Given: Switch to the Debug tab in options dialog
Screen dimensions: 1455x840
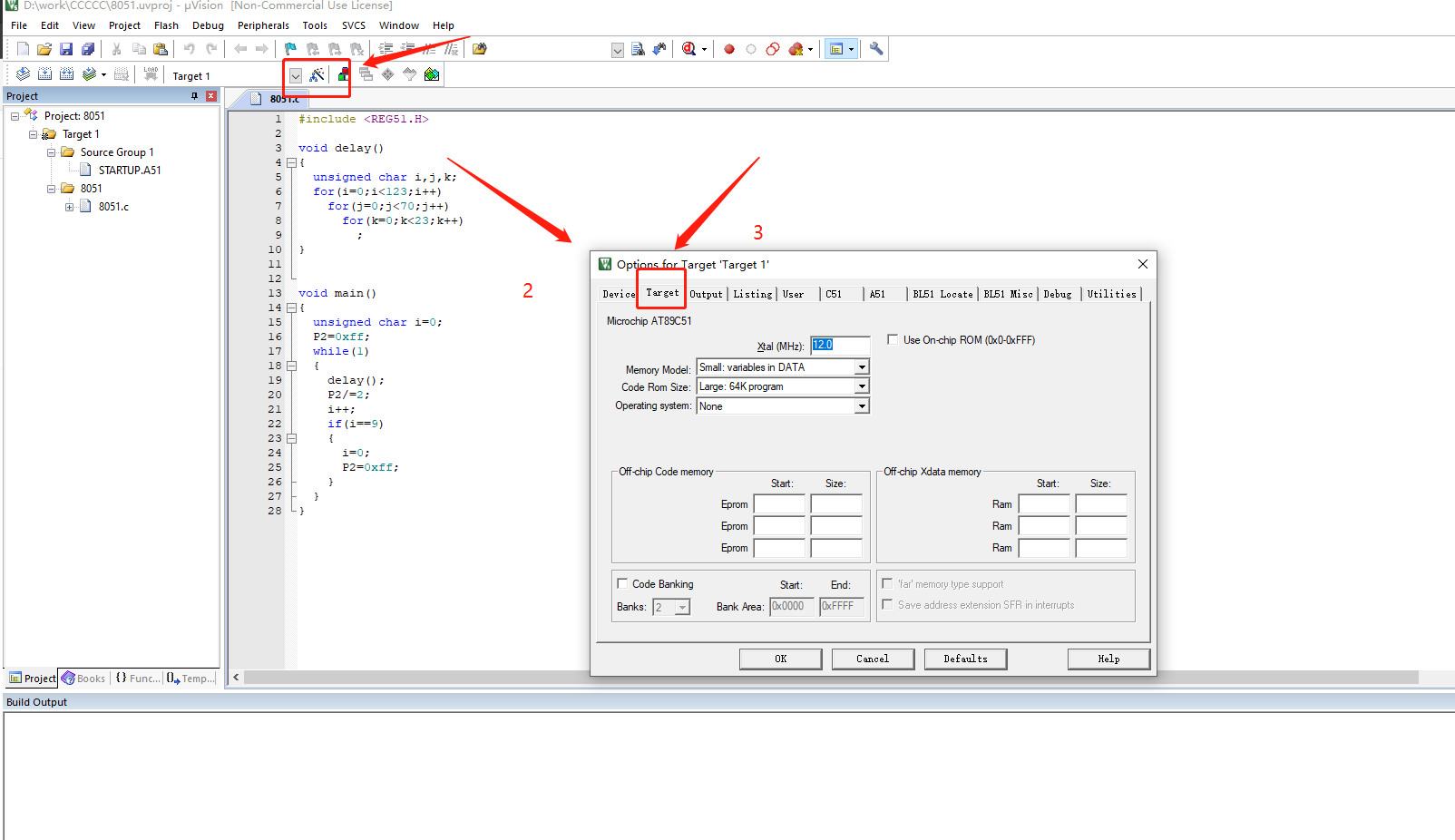Looking at the screenshot, I should click(1058, 294).
